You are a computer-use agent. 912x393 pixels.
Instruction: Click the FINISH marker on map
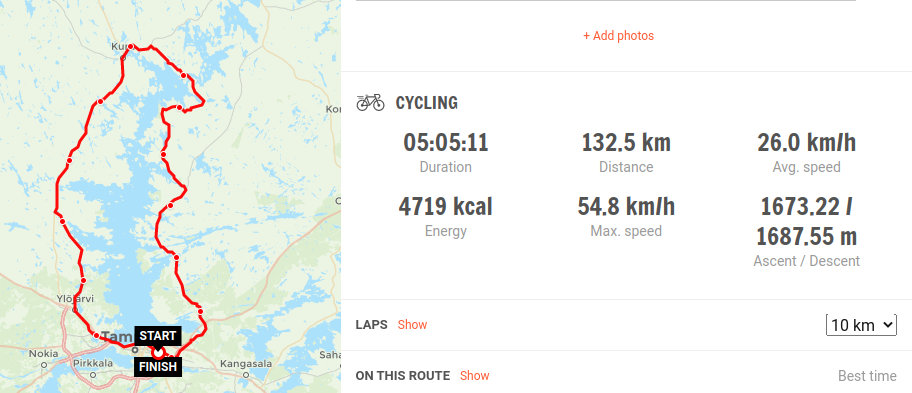(158, 367)
